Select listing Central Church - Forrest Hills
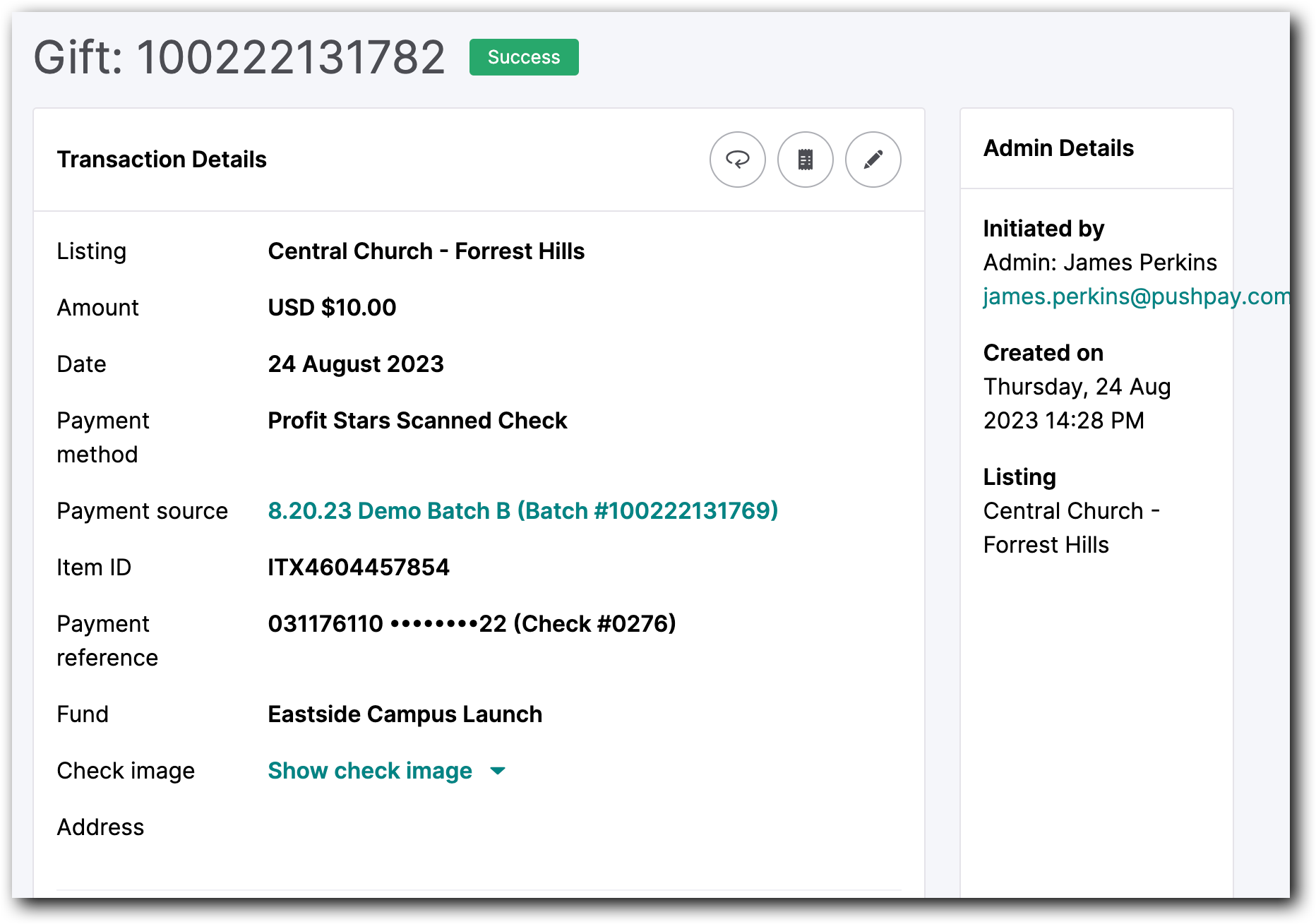This screenshot has width=1316, height=924. click(x=426, y=251)
